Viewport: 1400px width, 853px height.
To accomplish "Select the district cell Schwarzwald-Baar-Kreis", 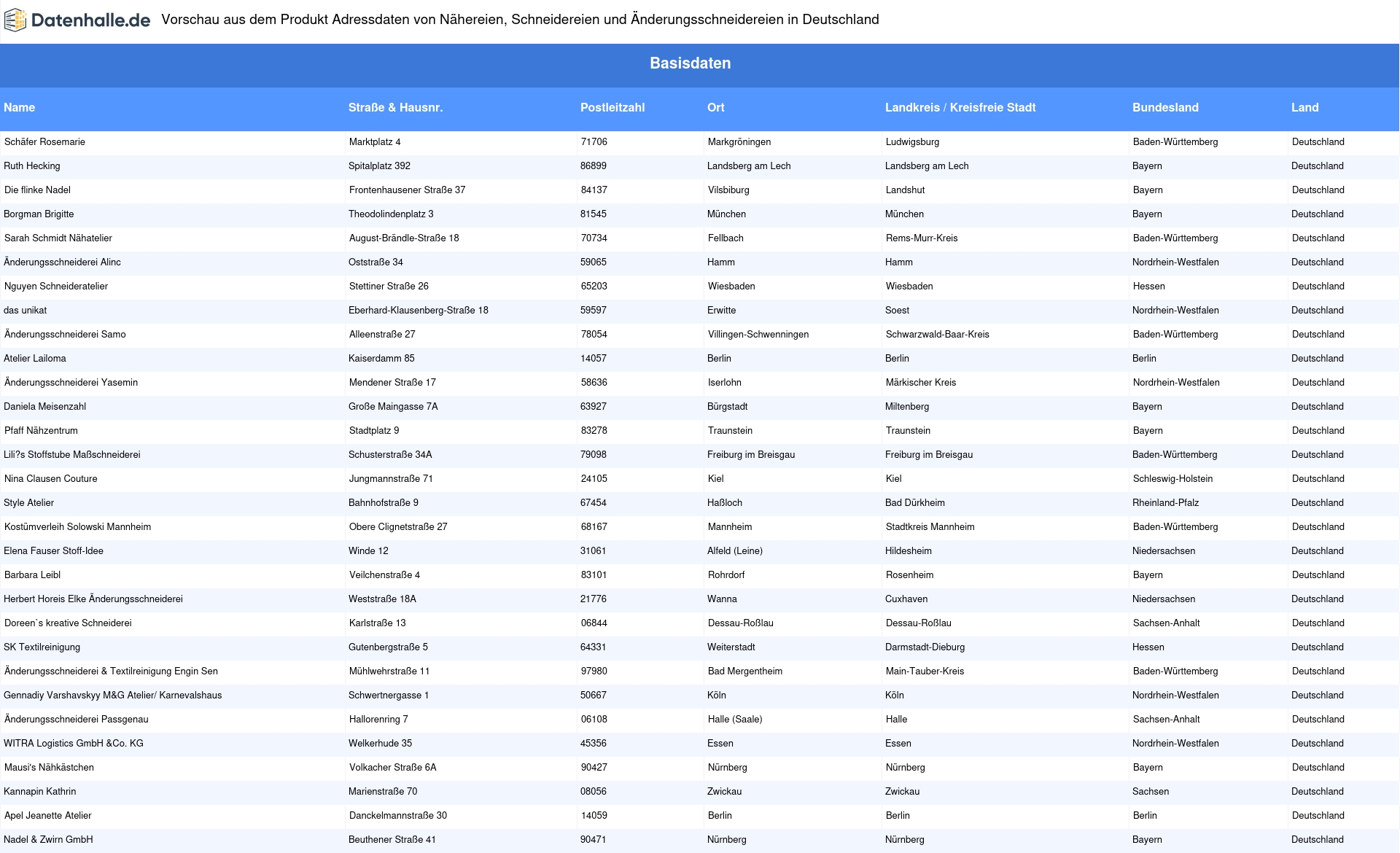I will click(x=938, y=335).
